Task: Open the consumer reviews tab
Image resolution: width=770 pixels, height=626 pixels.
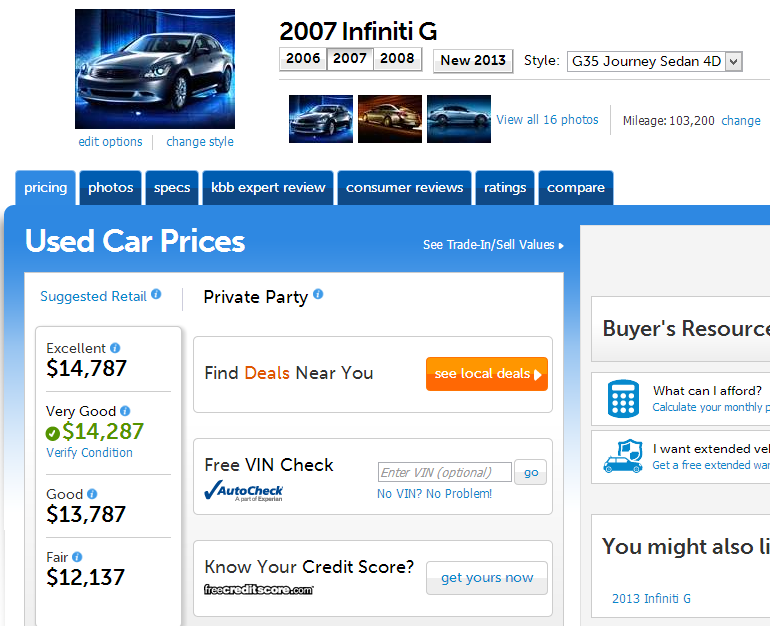Action: click(x=405, y=188)
